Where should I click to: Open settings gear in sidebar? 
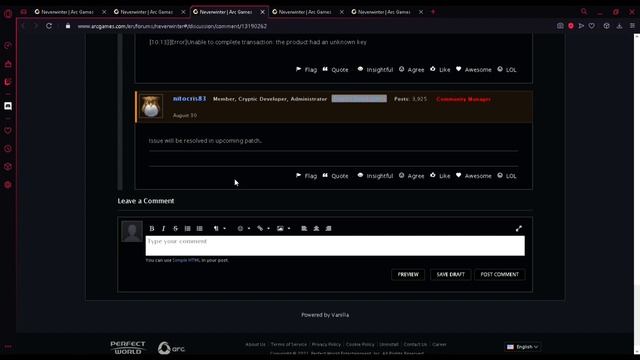click(x=8, y=185)
